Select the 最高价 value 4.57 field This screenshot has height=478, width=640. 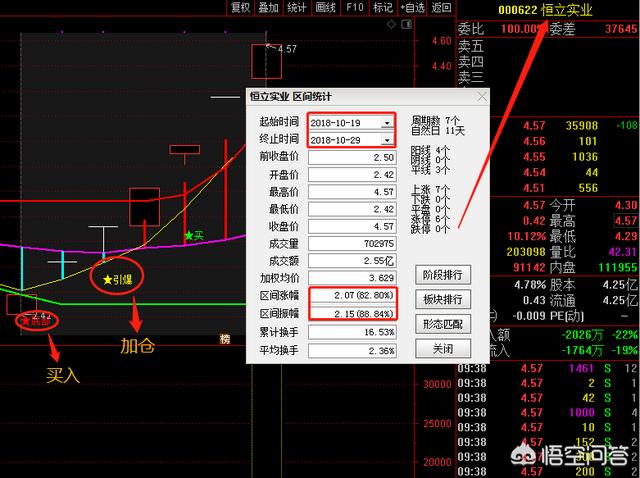(352, 192)
